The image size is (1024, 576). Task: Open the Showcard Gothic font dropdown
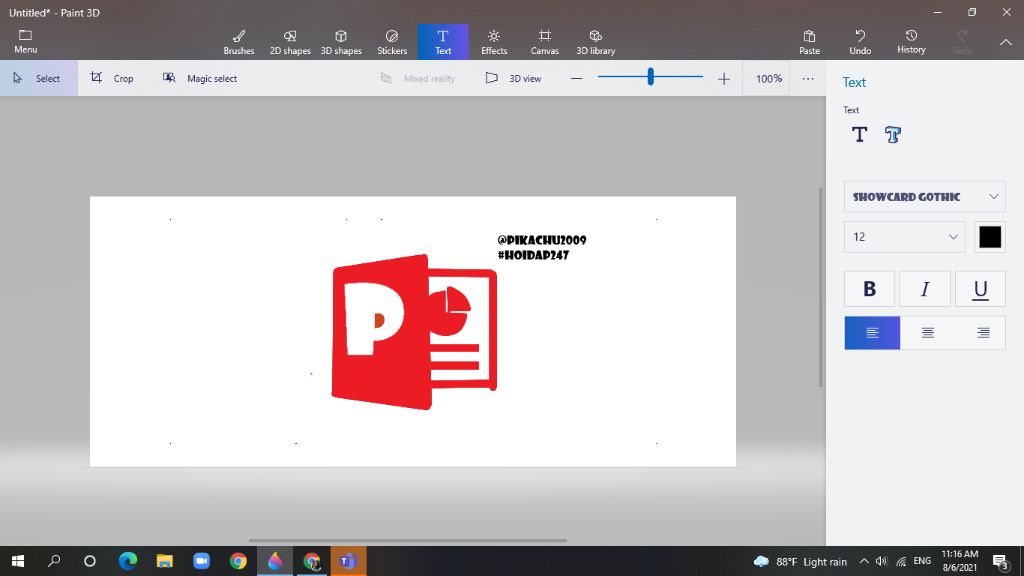coord(925,197)
